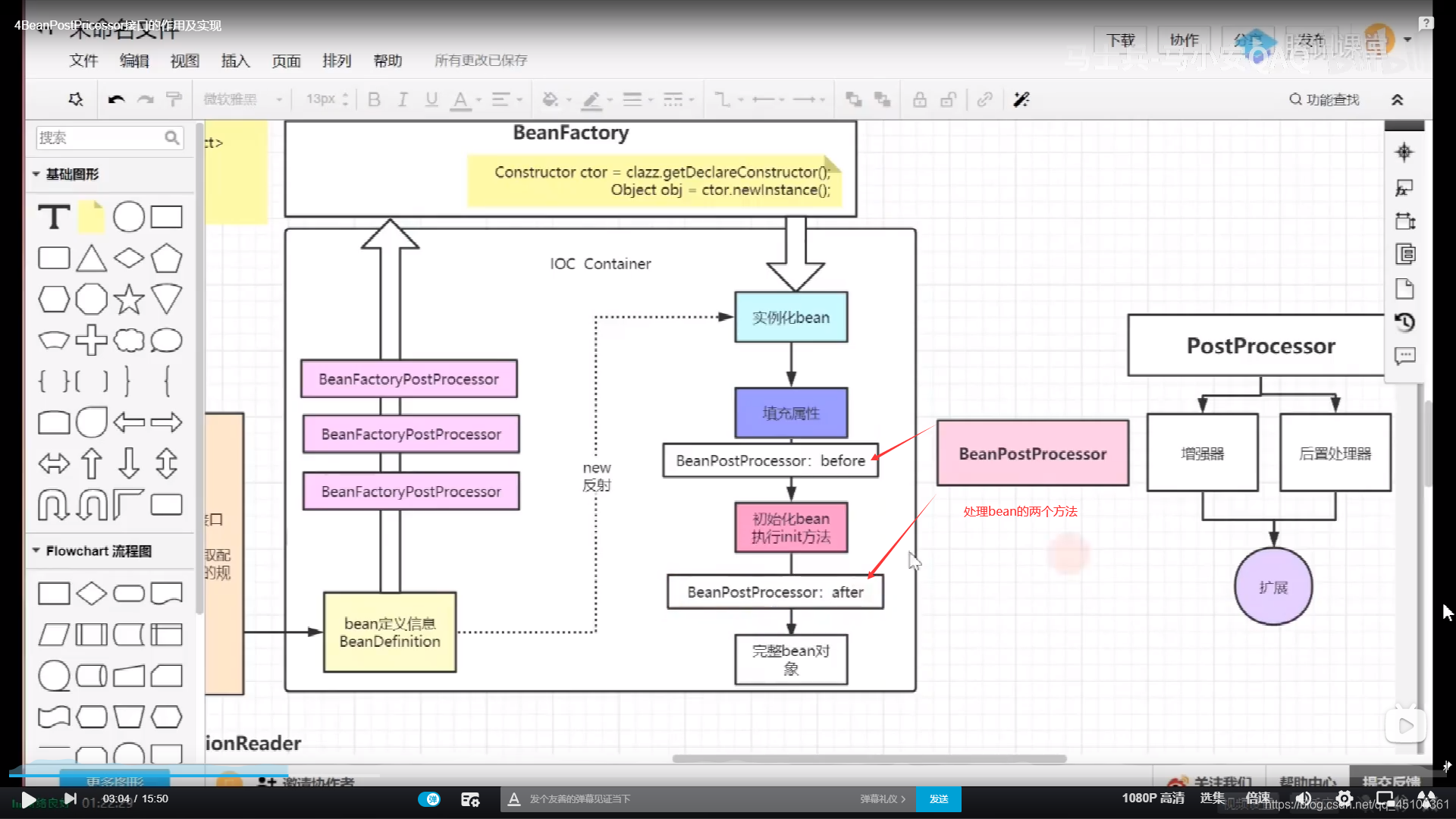Play the video

tap(28, 799)
